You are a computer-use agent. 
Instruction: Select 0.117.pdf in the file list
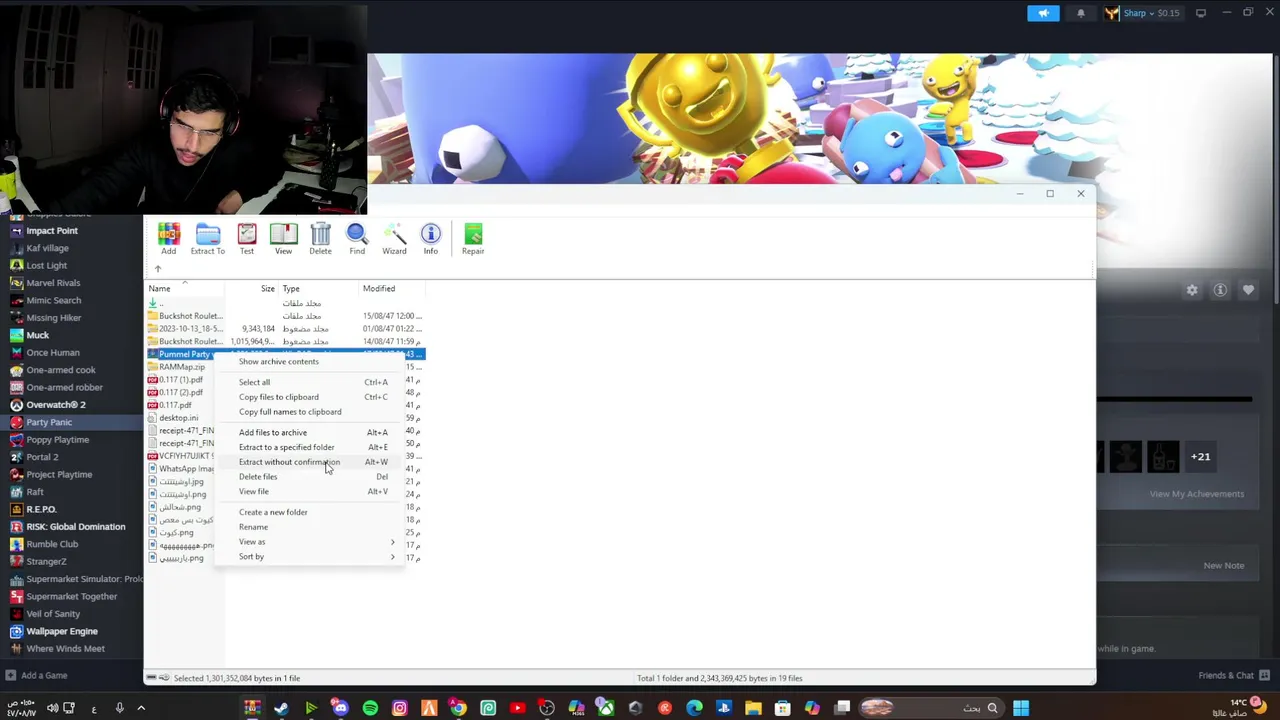[x=175, y=405]
